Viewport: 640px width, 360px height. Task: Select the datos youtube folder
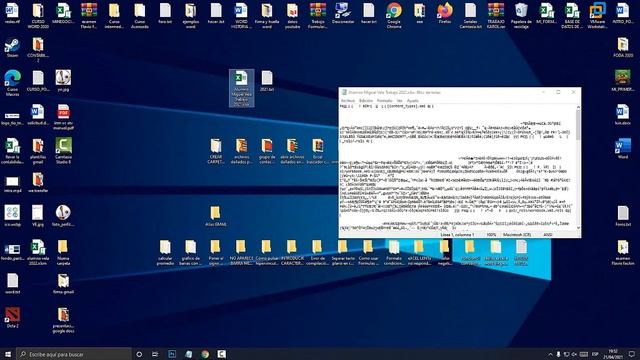coord(292,16)
